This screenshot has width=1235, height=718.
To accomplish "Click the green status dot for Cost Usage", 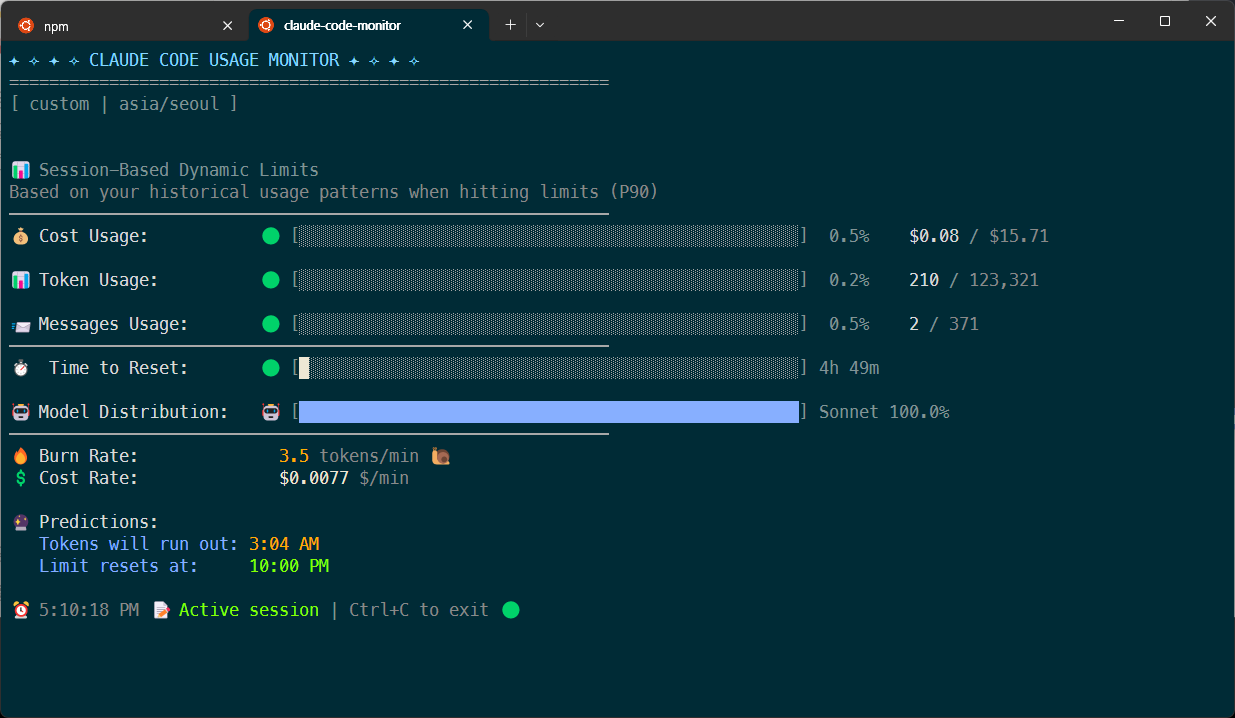I will point(270,237).
